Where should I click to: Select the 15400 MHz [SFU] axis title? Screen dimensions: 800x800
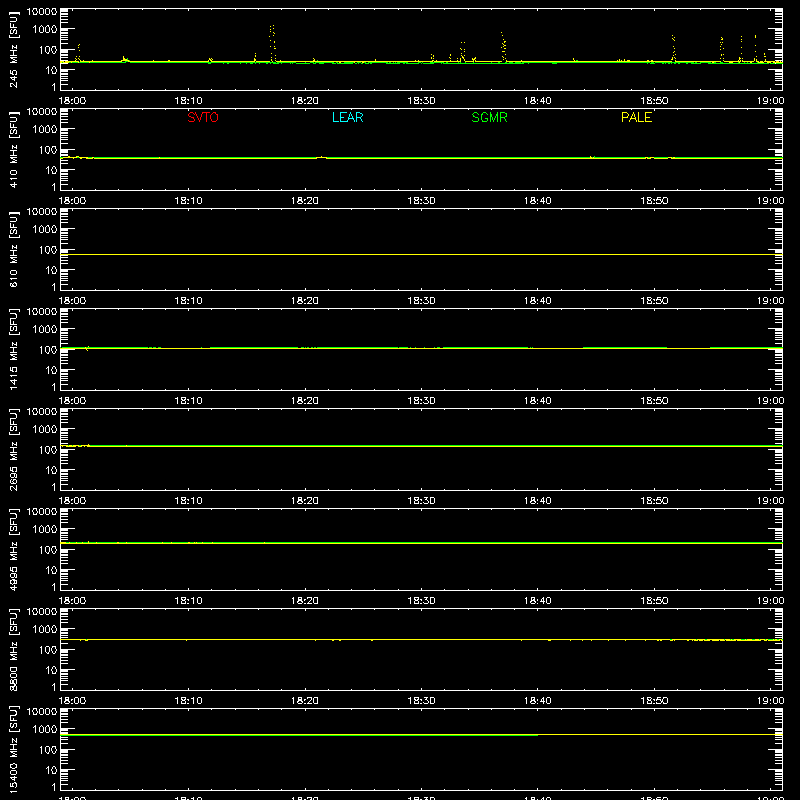tap(13, 749)
